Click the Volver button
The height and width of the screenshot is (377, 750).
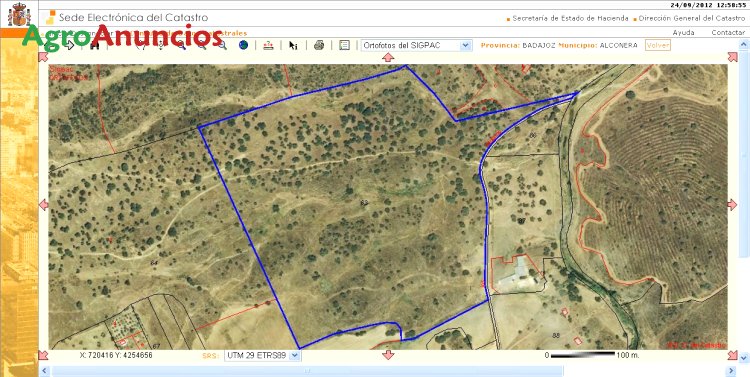pyautogui.click(x=658, y=45)
